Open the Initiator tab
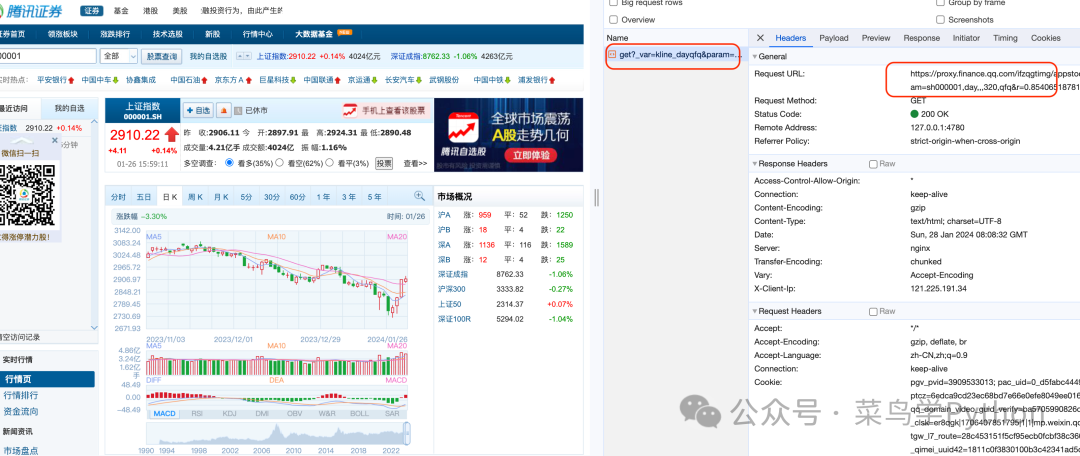 click(x=966, y=38)
